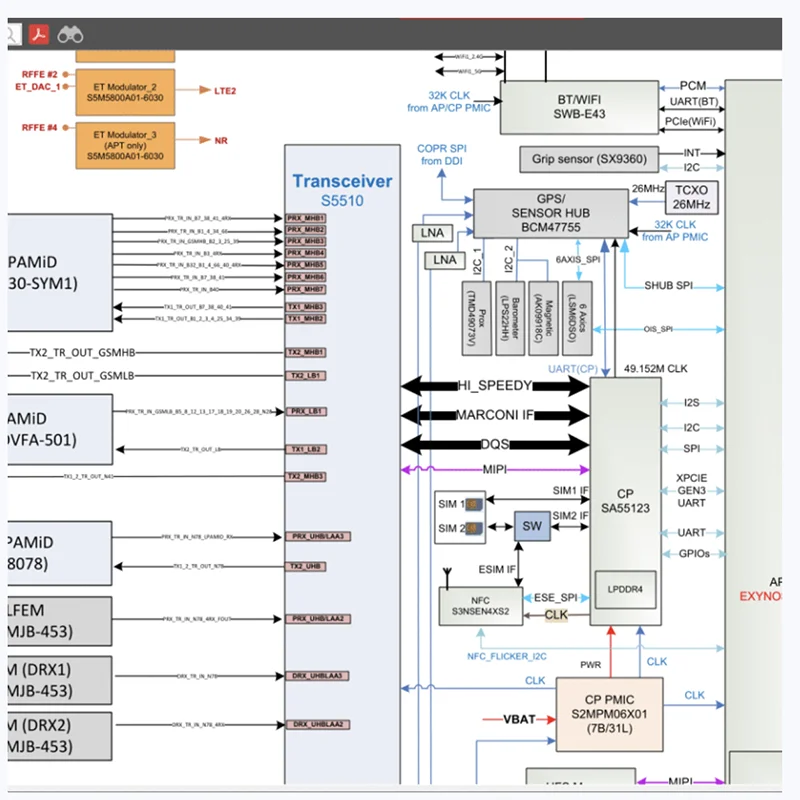Click the '6AXIS_SPI' label
800x800 pixels.
[578, 260]
